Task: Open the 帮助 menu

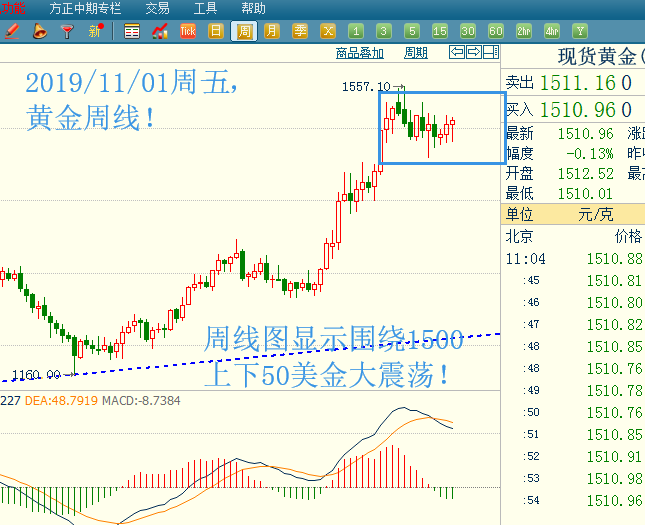Action: (x=253, y=8)
